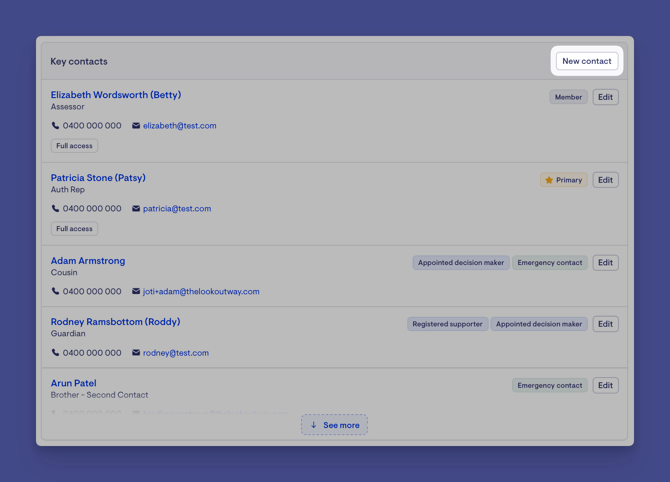Click Rodney's phone number 0400 000 000
The height and width of the screenshot is (482, 670).
tap(92, 353)
